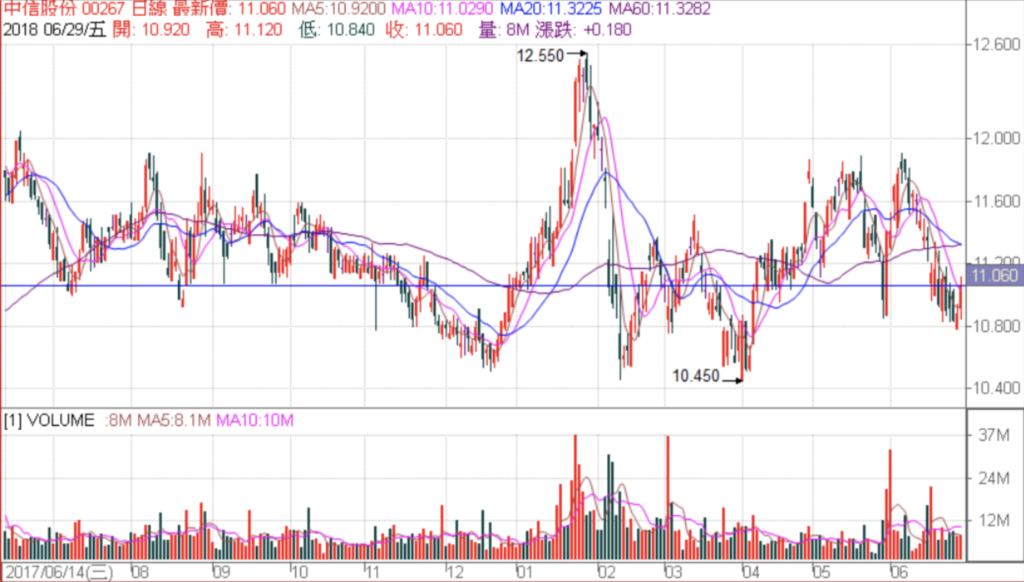Click the 12.600 price axis label

[x=996, y=44]
